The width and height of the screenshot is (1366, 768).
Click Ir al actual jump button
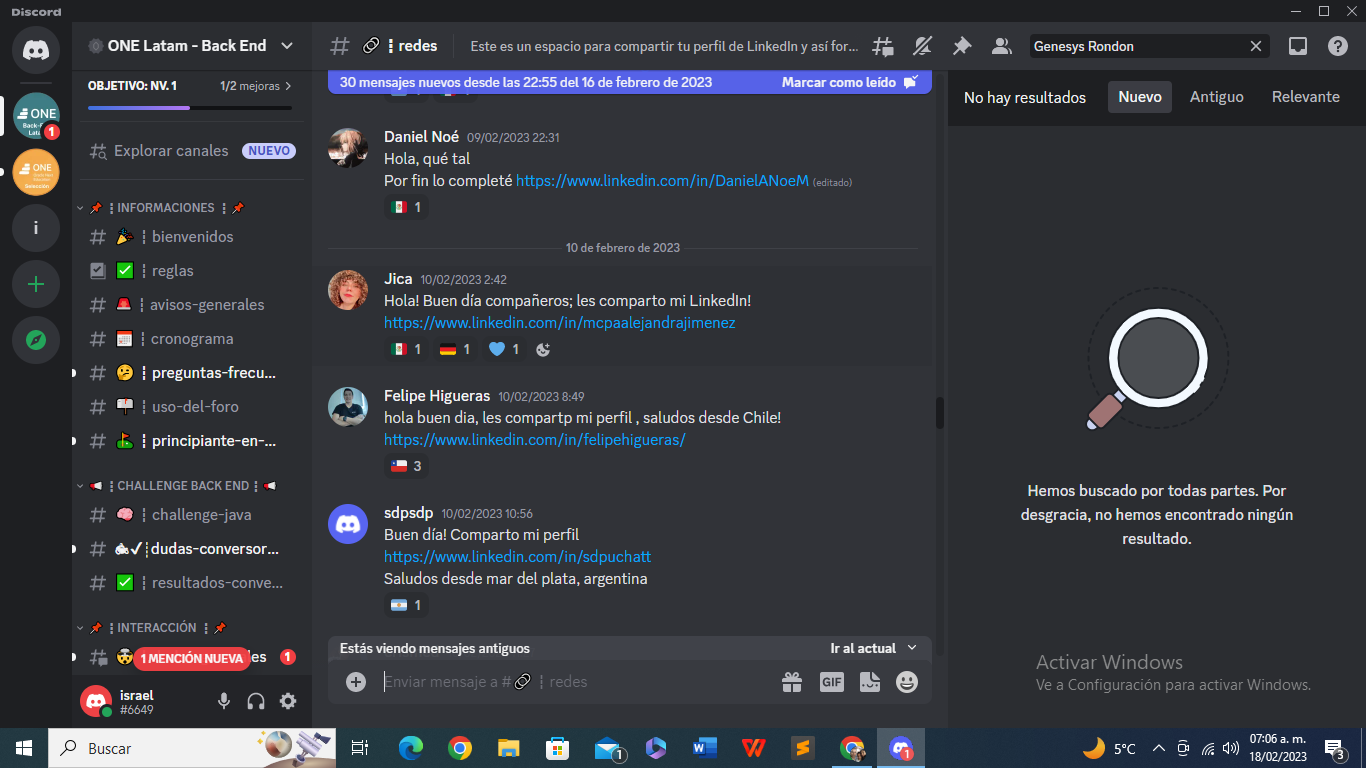point(873,648)
